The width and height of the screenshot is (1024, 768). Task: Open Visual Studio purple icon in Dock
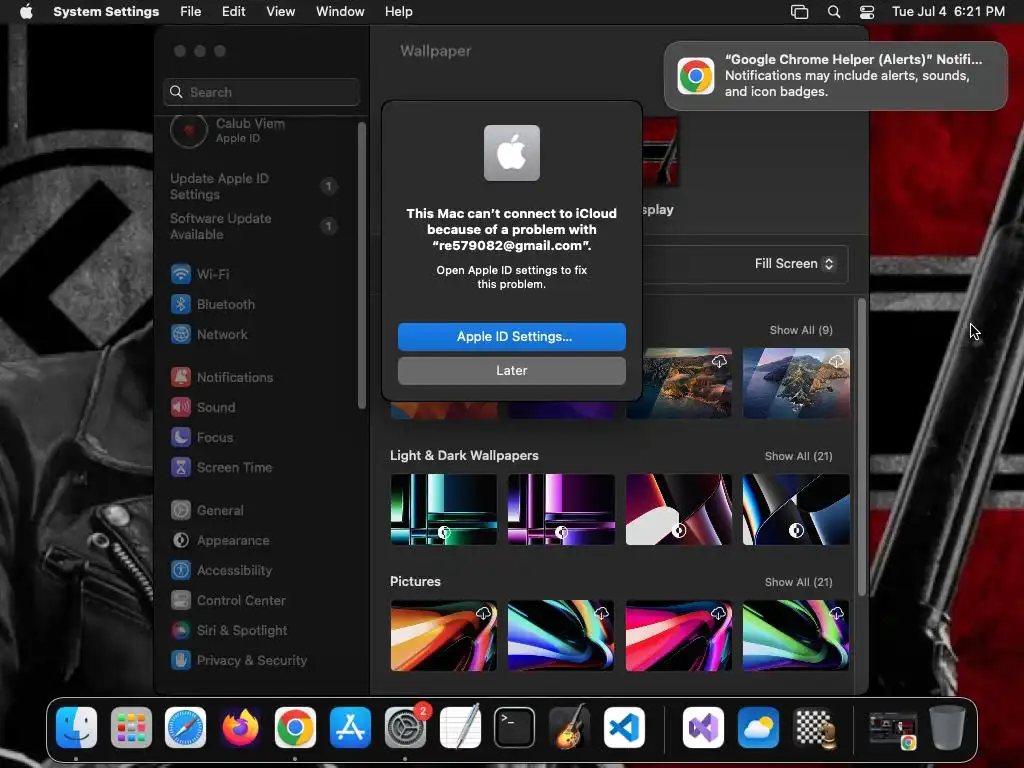click(x=703, y=727)
